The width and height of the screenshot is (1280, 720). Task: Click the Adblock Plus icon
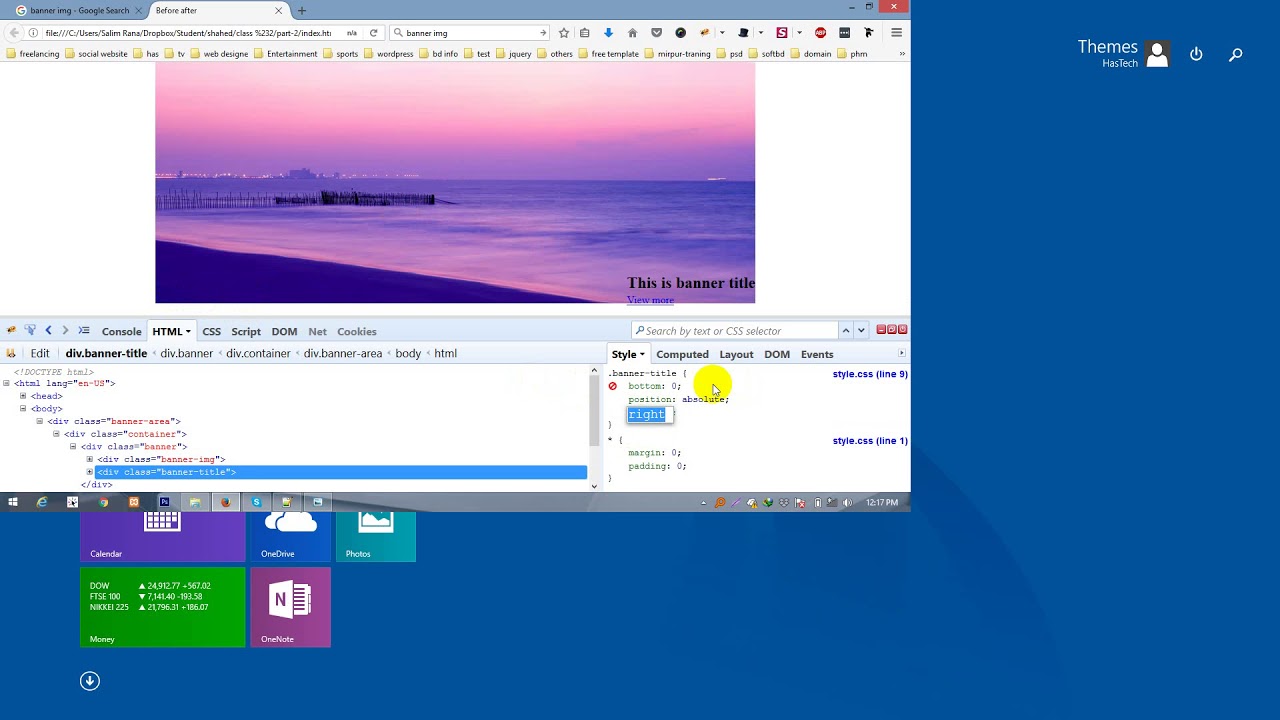tap(821, 33)
